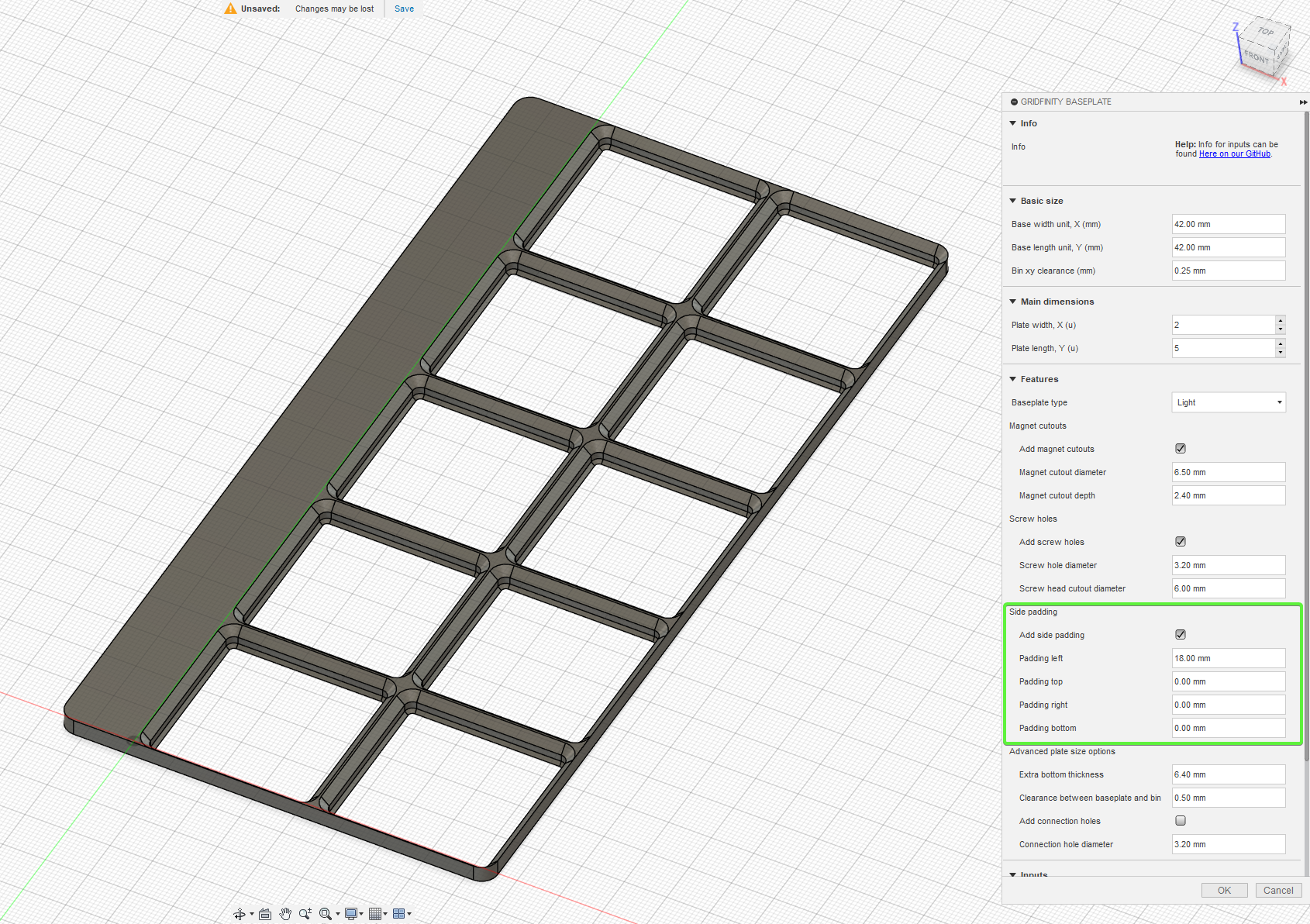Click the Look At icon
This screenshot has width=1310, height=924.
(x=265, y=914)
